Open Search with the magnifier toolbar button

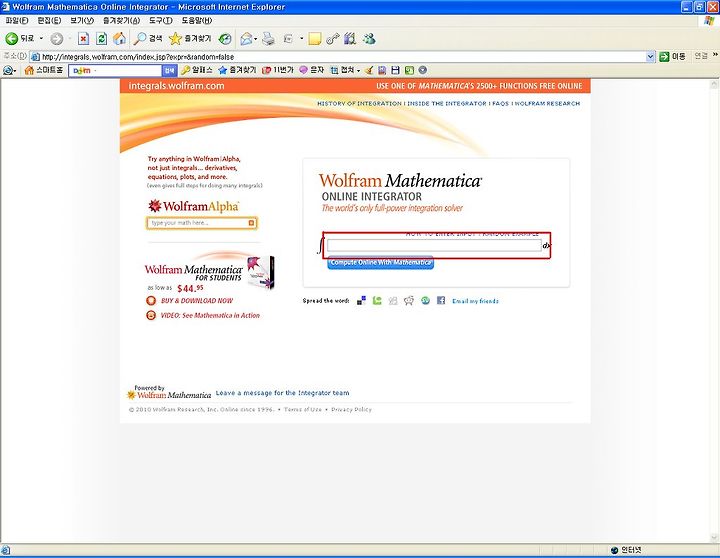point(148,39)
